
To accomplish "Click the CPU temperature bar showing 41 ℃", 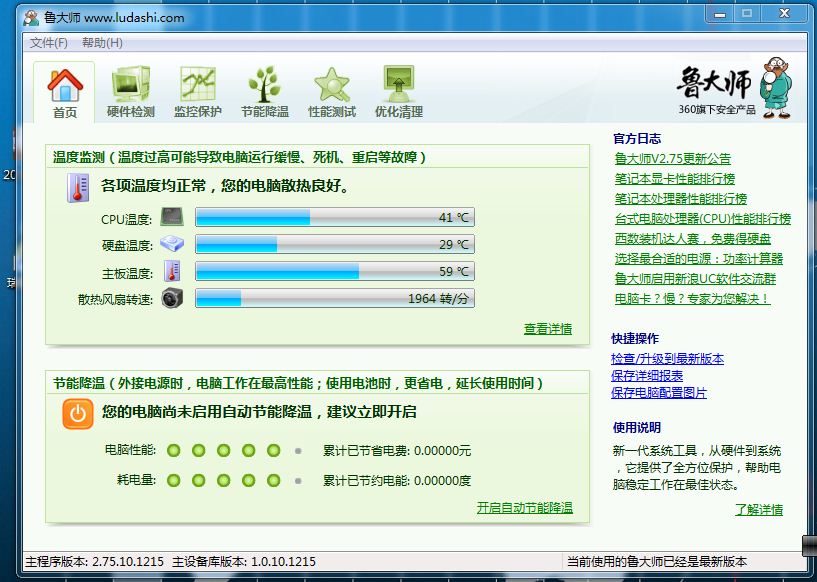I will click(335, 217).
